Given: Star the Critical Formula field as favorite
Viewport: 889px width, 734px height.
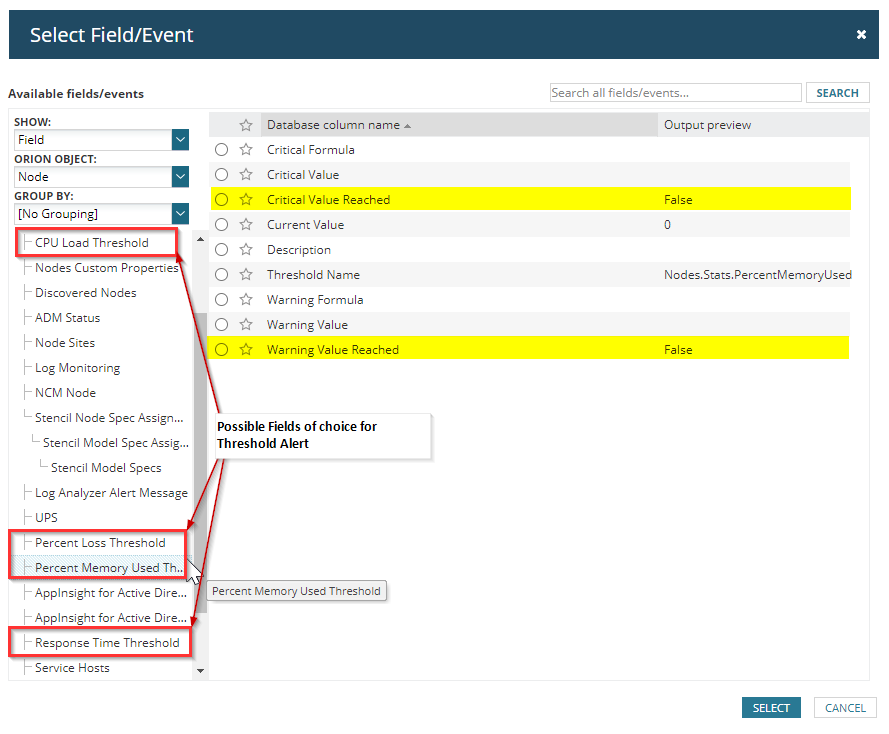Looking at the screenshot, I should (246, 150).
